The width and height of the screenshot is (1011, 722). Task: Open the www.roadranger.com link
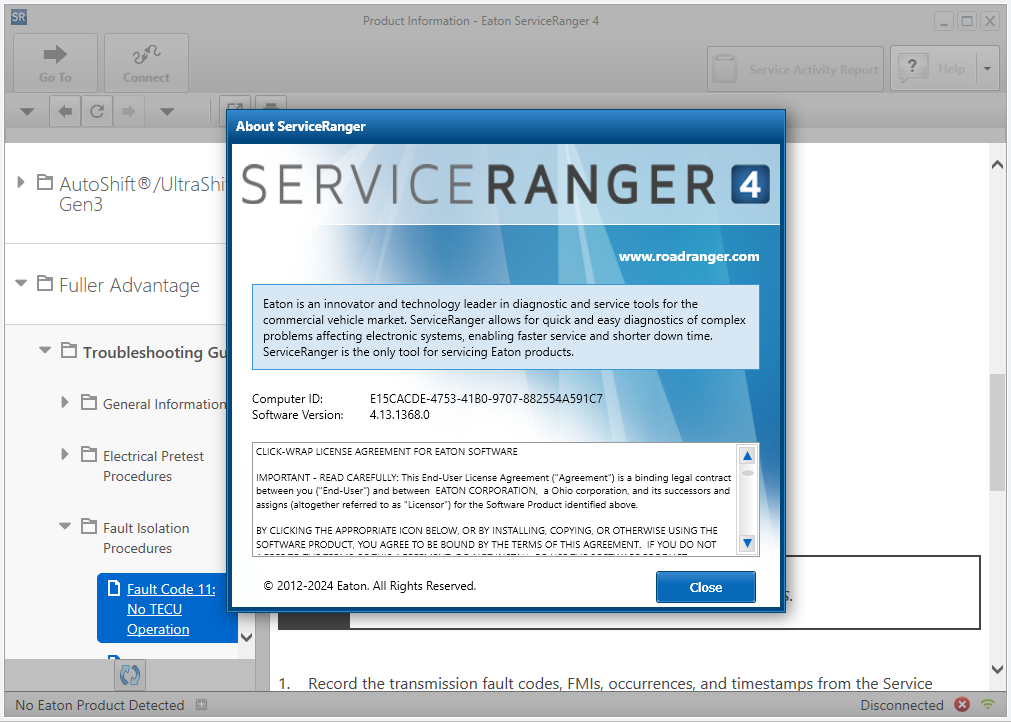point(688,256)
